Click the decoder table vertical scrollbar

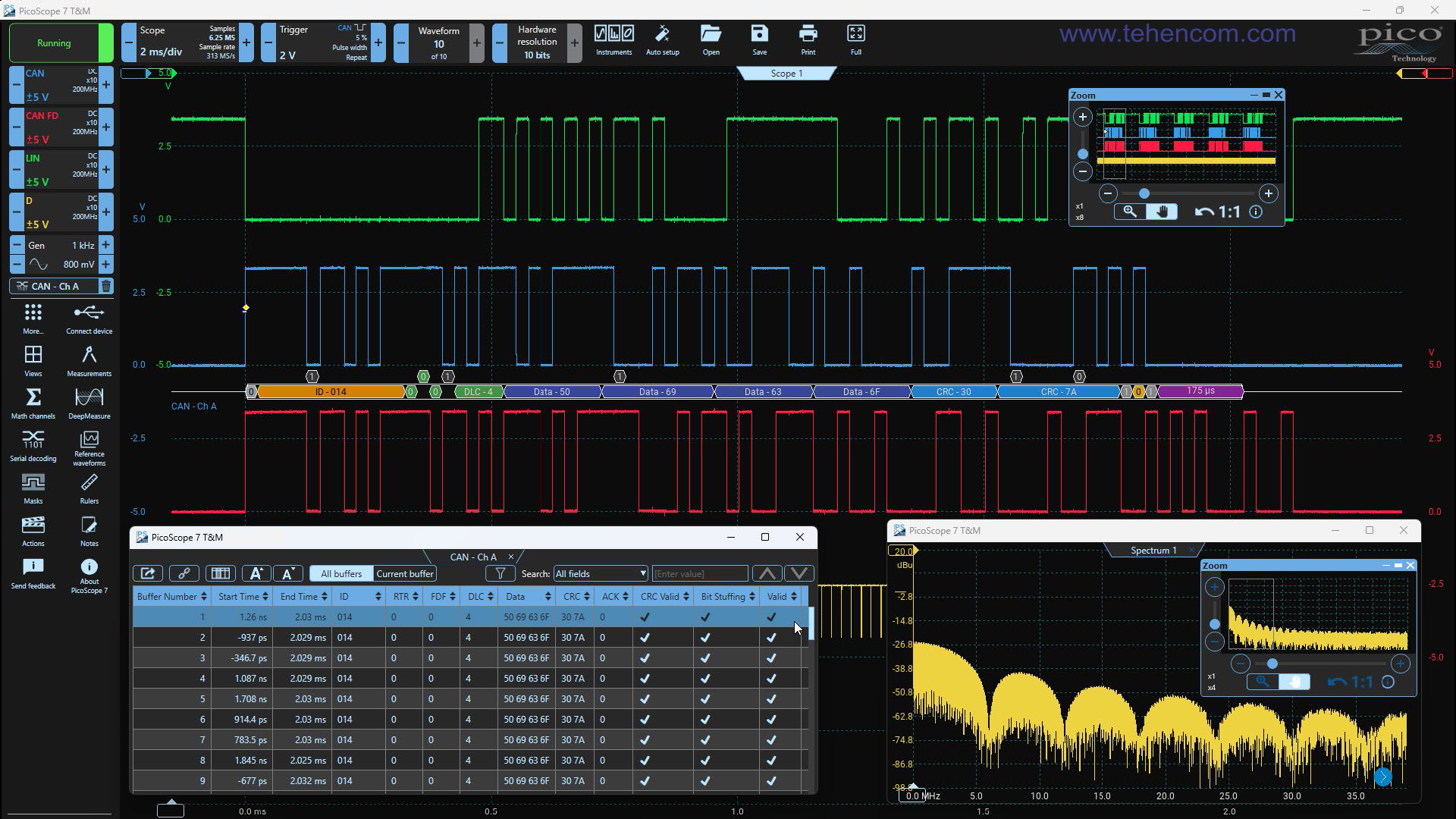[x=811, y=622]
